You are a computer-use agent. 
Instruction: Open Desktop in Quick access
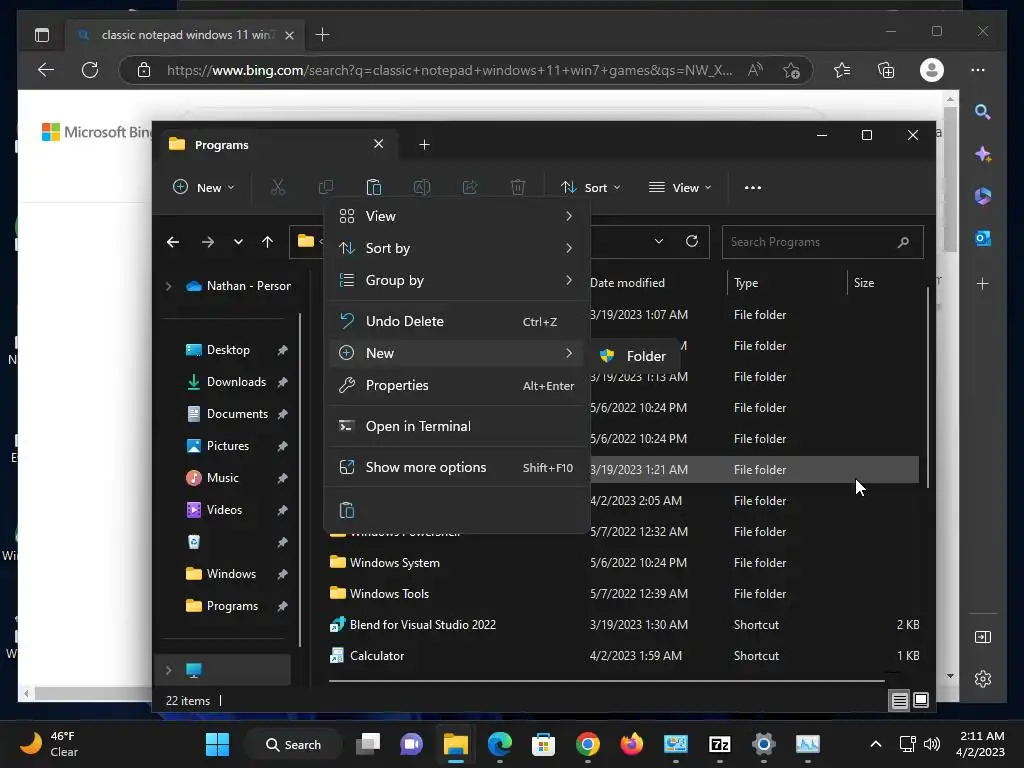pos(228,350)
